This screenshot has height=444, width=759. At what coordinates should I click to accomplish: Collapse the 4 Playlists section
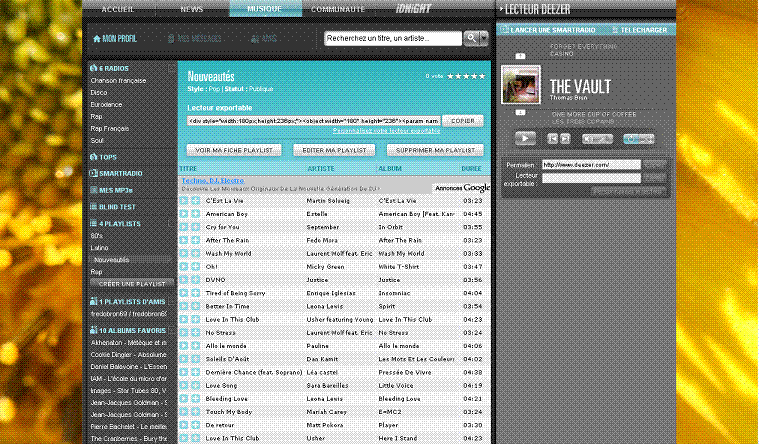pos(171,224)
